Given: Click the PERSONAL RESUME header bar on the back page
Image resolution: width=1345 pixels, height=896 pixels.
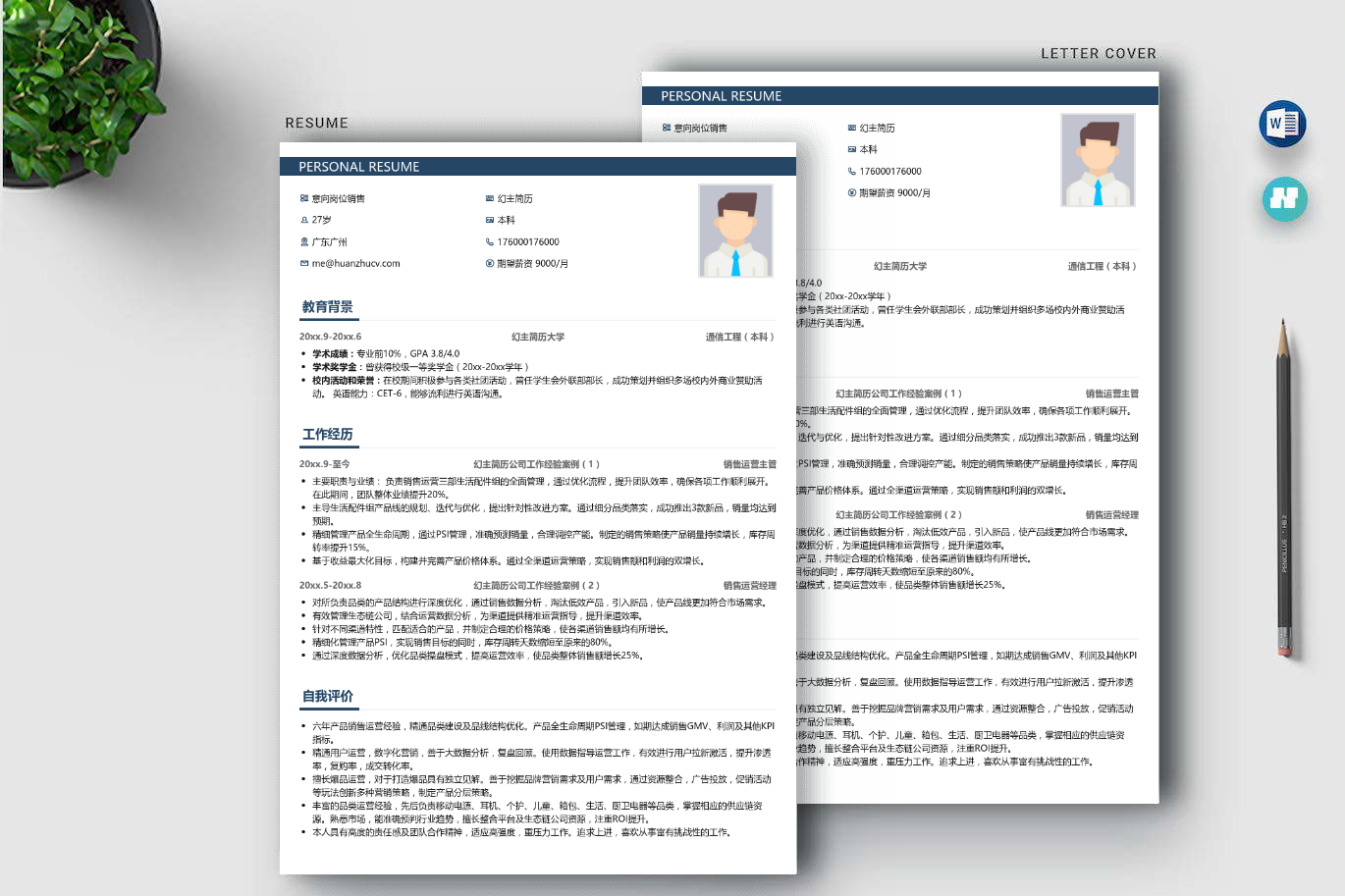Looking at the screenshot, I should 900,96.
